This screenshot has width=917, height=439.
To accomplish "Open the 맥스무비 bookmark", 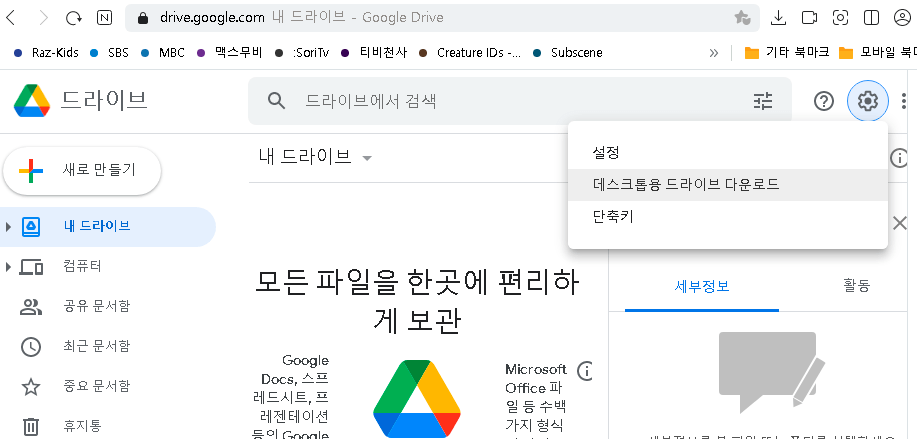I will (x=230, y=53).
